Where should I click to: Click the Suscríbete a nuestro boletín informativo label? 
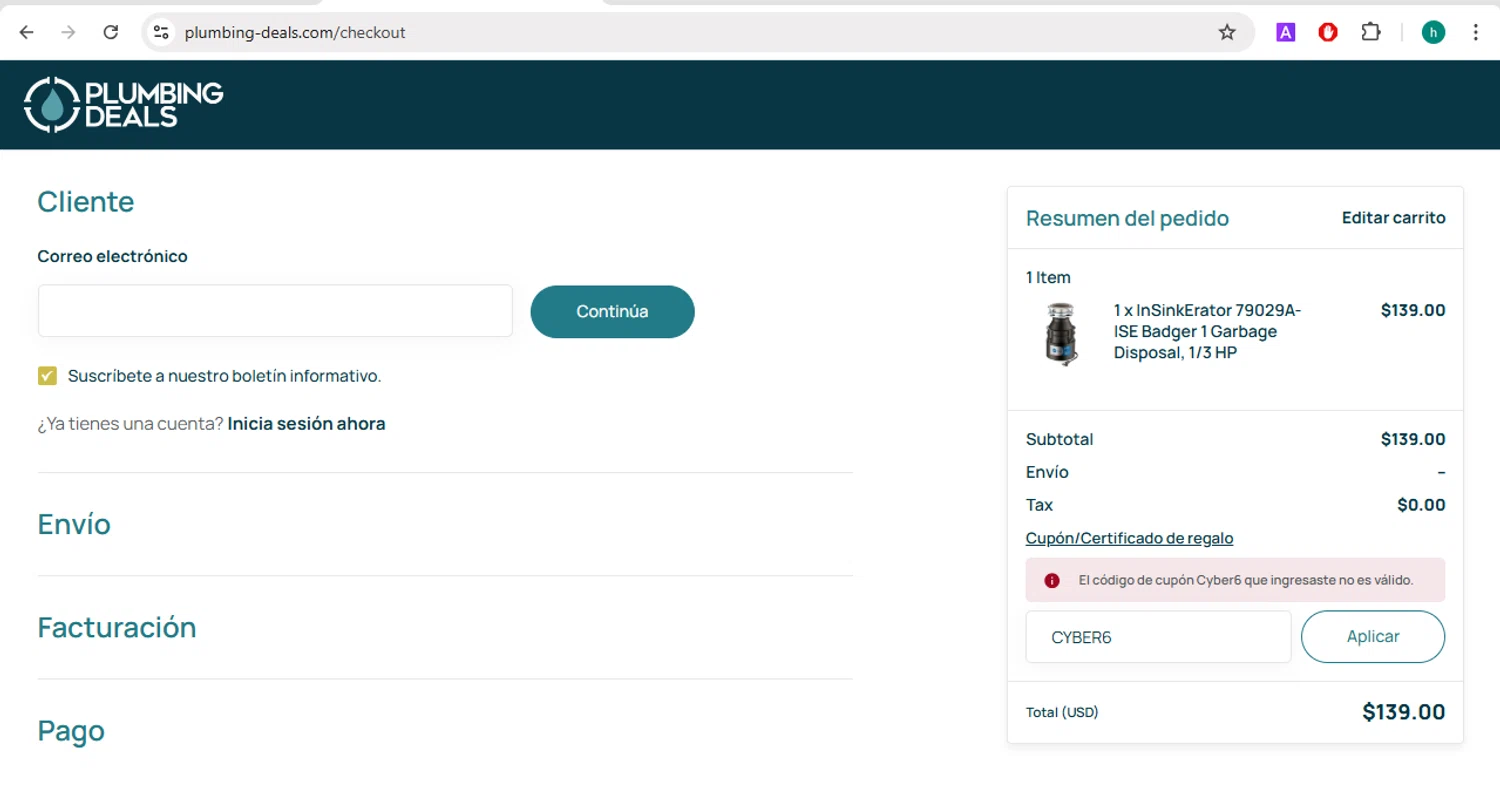tap(225, 376)
